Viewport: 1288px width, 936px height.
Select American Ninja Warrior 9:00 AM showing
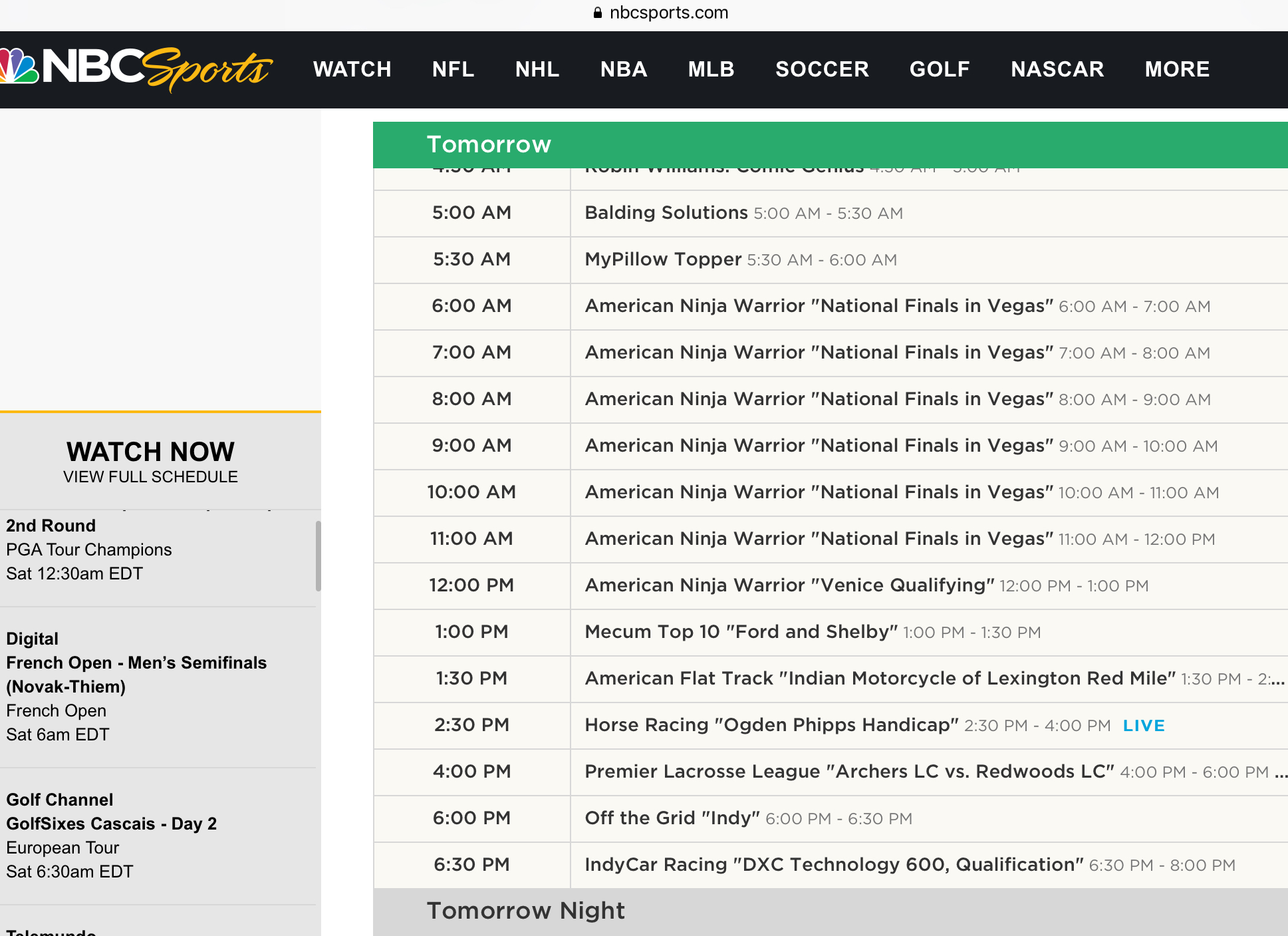tap(929, 446)
